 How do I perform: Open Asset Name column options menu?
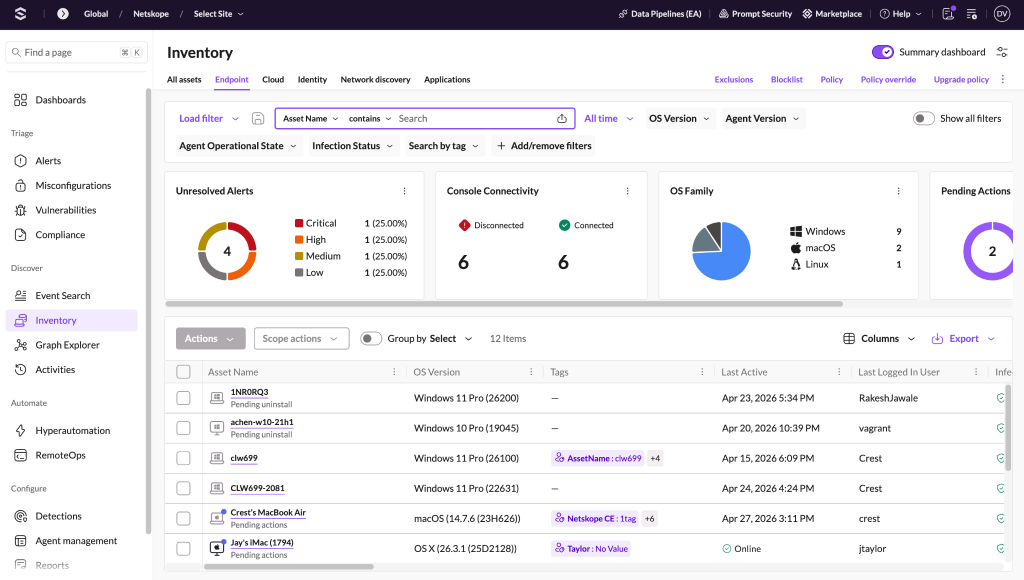click(x=394, y=372)
